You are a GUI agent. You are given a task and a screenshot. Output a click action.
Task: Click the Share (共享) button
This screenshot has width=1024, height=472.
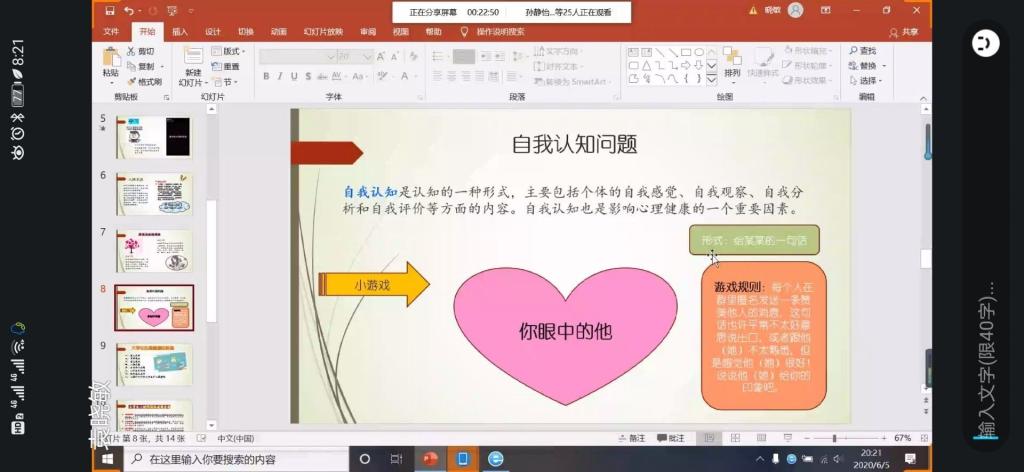pyautogui.click(x=904, y=32)
